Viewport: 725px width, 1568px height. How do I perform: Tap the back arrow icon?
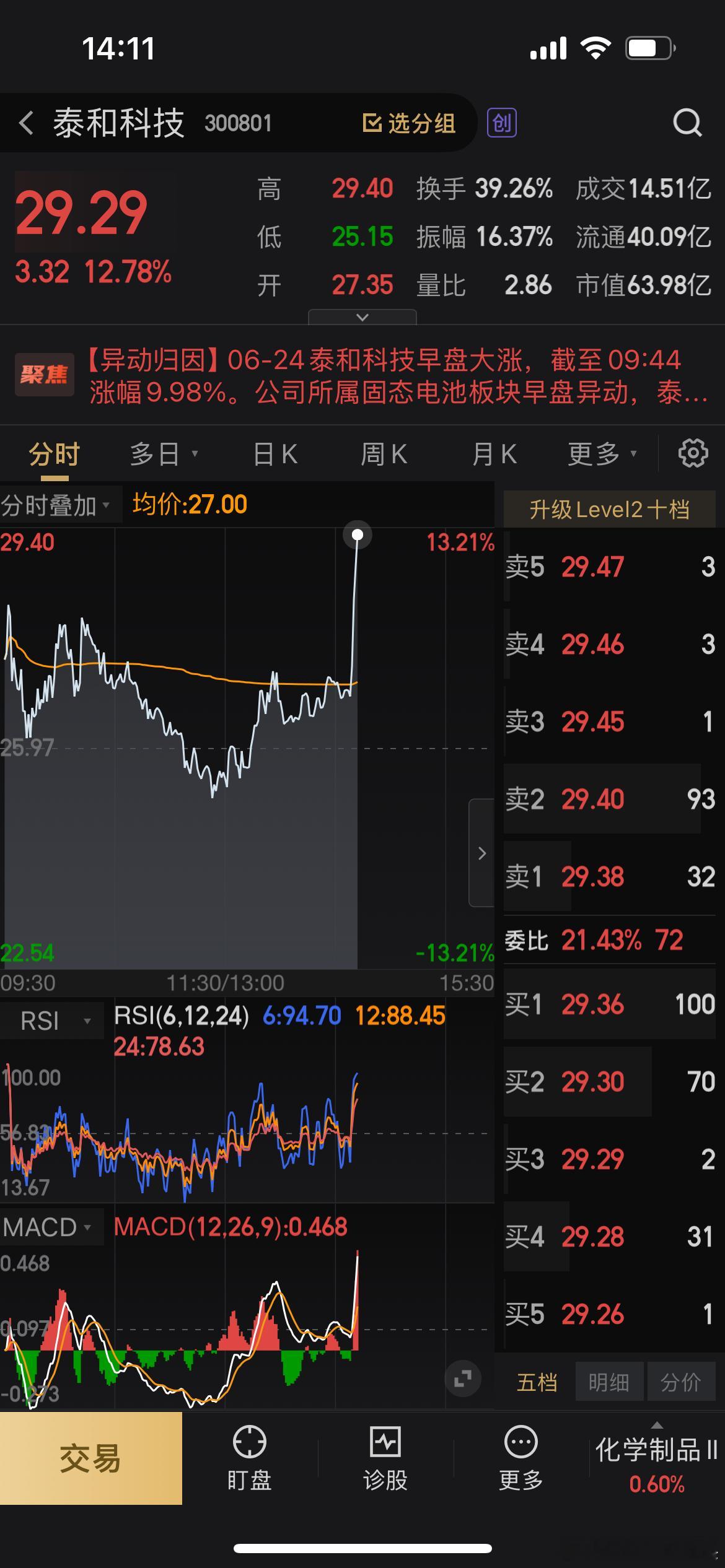pos(26,123)
